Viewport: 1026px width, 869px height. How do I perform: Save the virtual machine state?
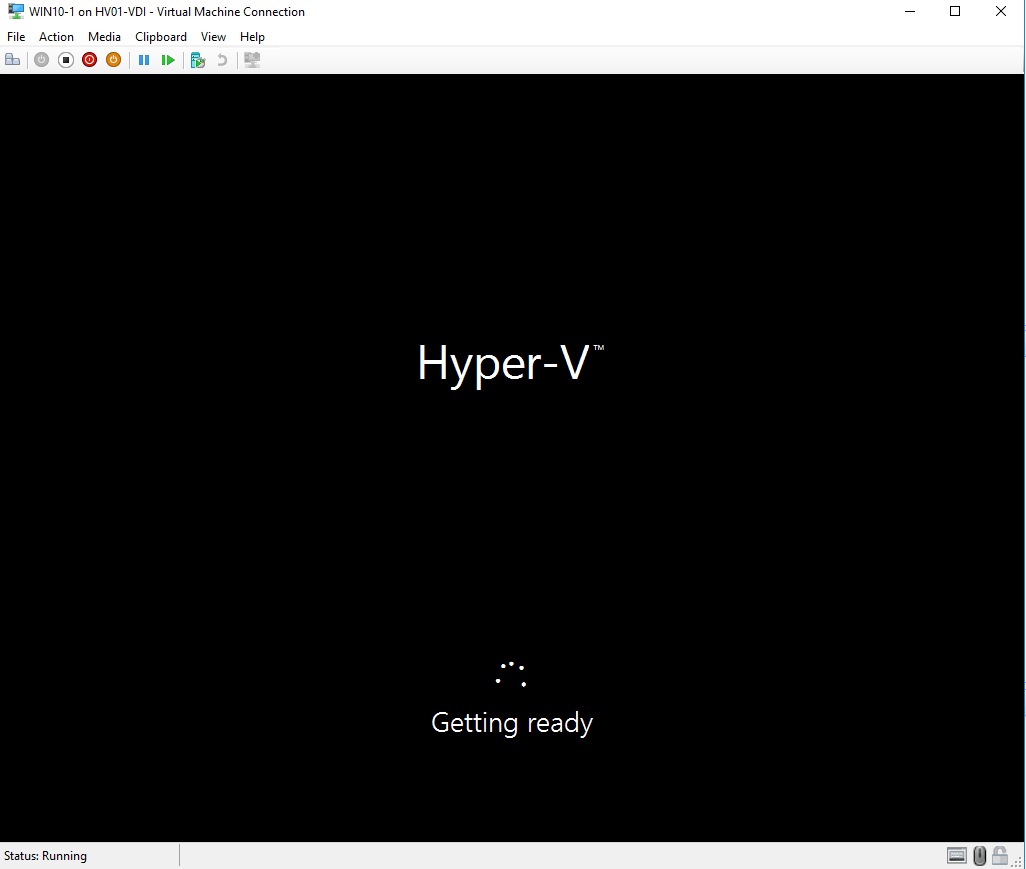click(113, 59)
